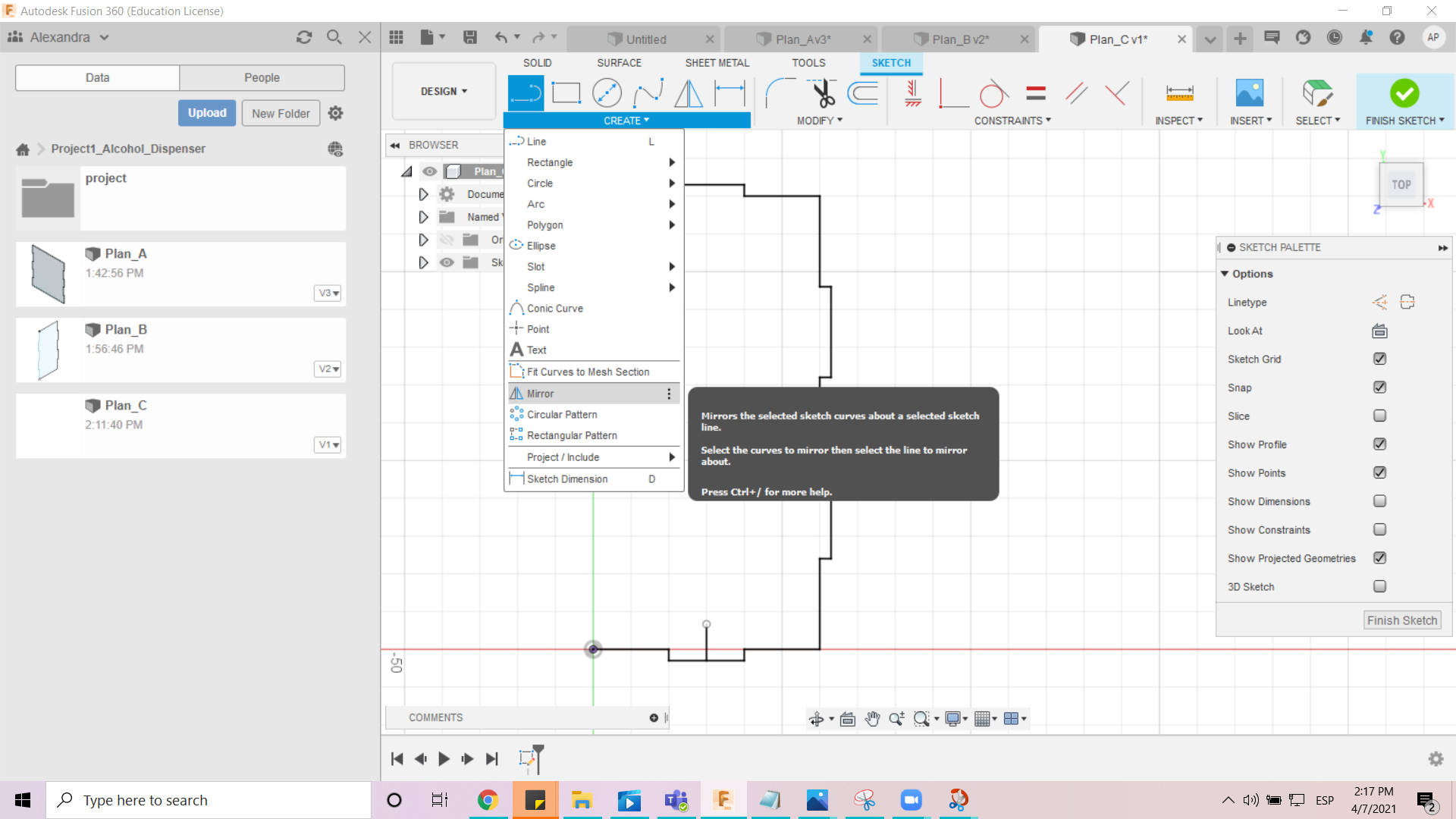Select the Offset tool icon
Image resolution: width=1456 pixels, height=819 pixels.
coord(863,93)
